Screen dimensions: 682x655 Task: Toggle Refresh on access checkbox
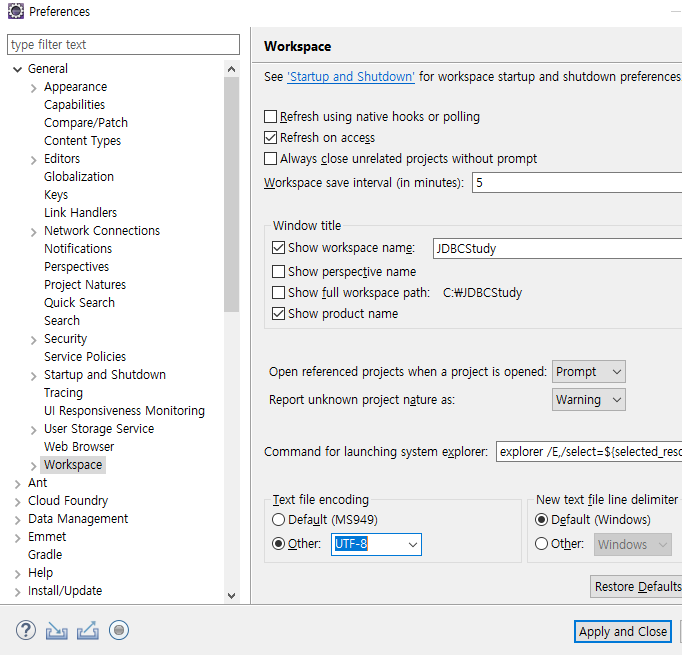point(271,137)
